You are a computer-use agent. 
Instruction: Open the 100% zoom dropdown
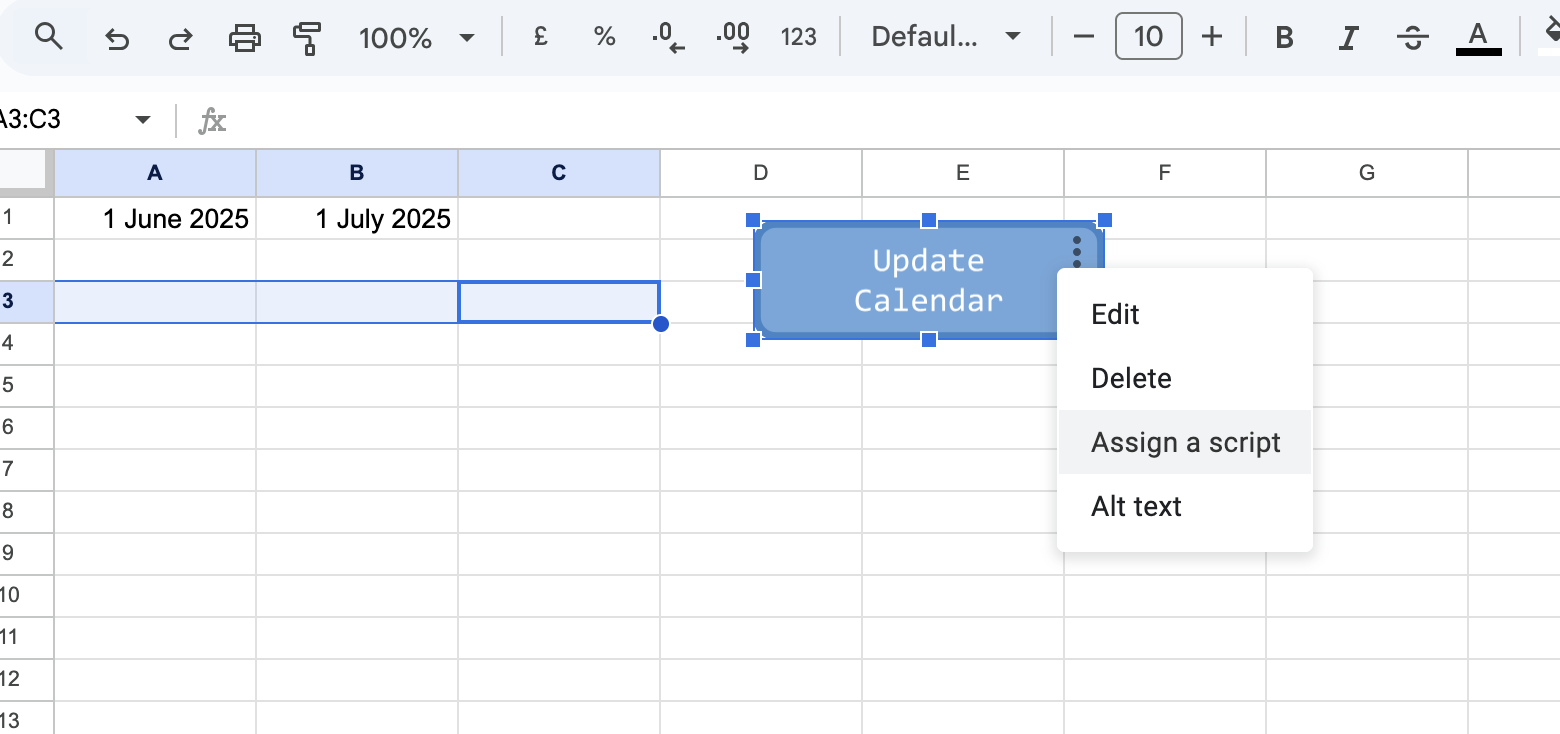[x=416, y=38]
